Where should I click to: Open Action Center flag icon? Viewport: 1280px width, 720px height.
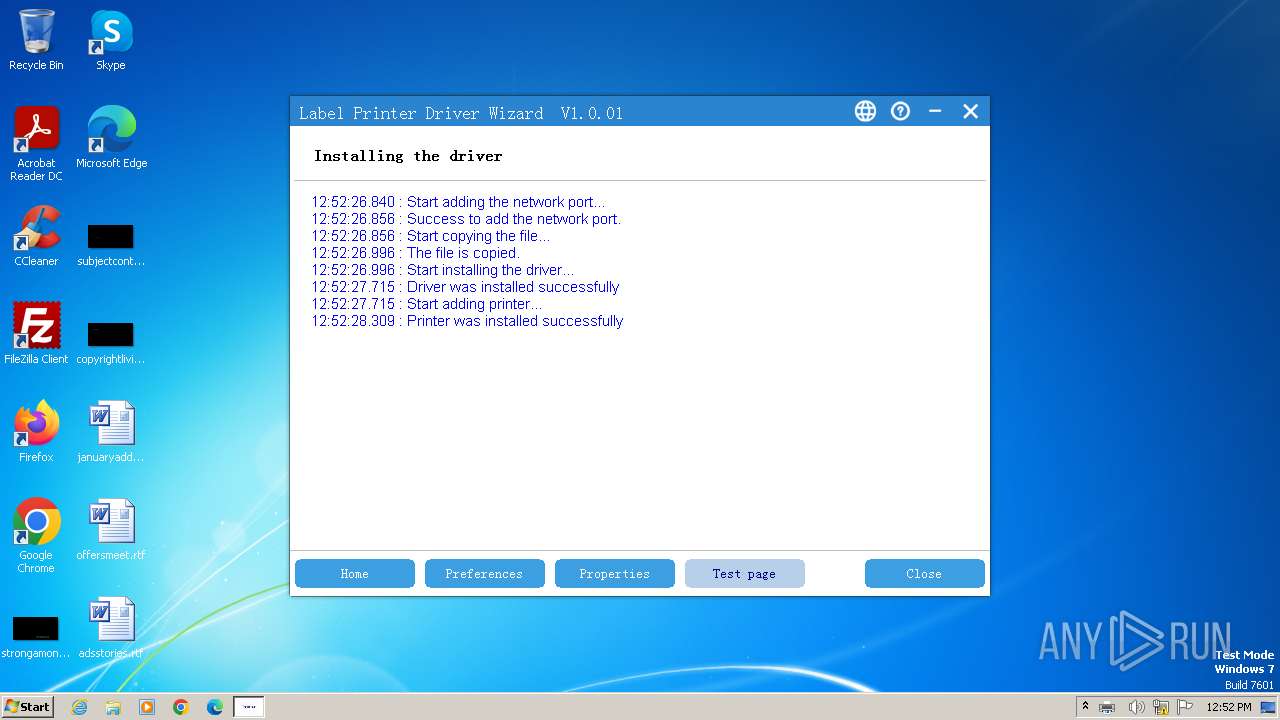(1185, 707)
